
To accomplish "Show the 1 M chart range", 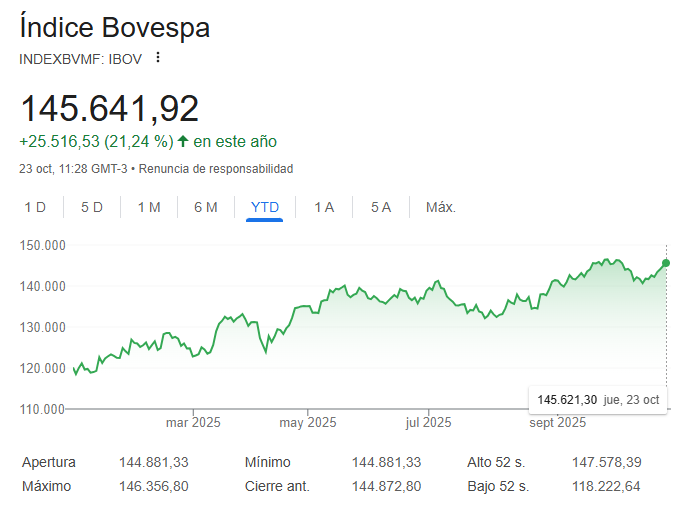I will 149,207.
